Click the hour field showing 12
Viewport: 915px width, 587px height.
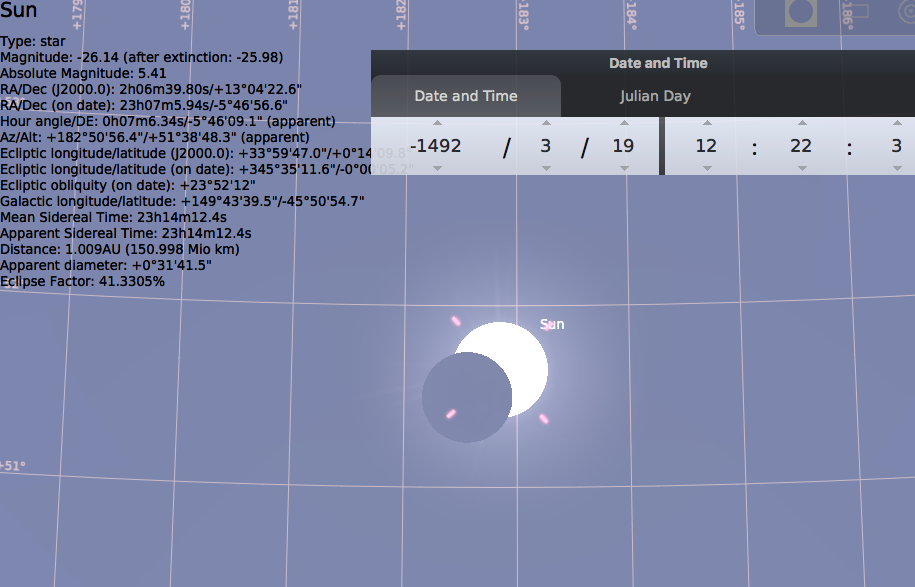706,146
